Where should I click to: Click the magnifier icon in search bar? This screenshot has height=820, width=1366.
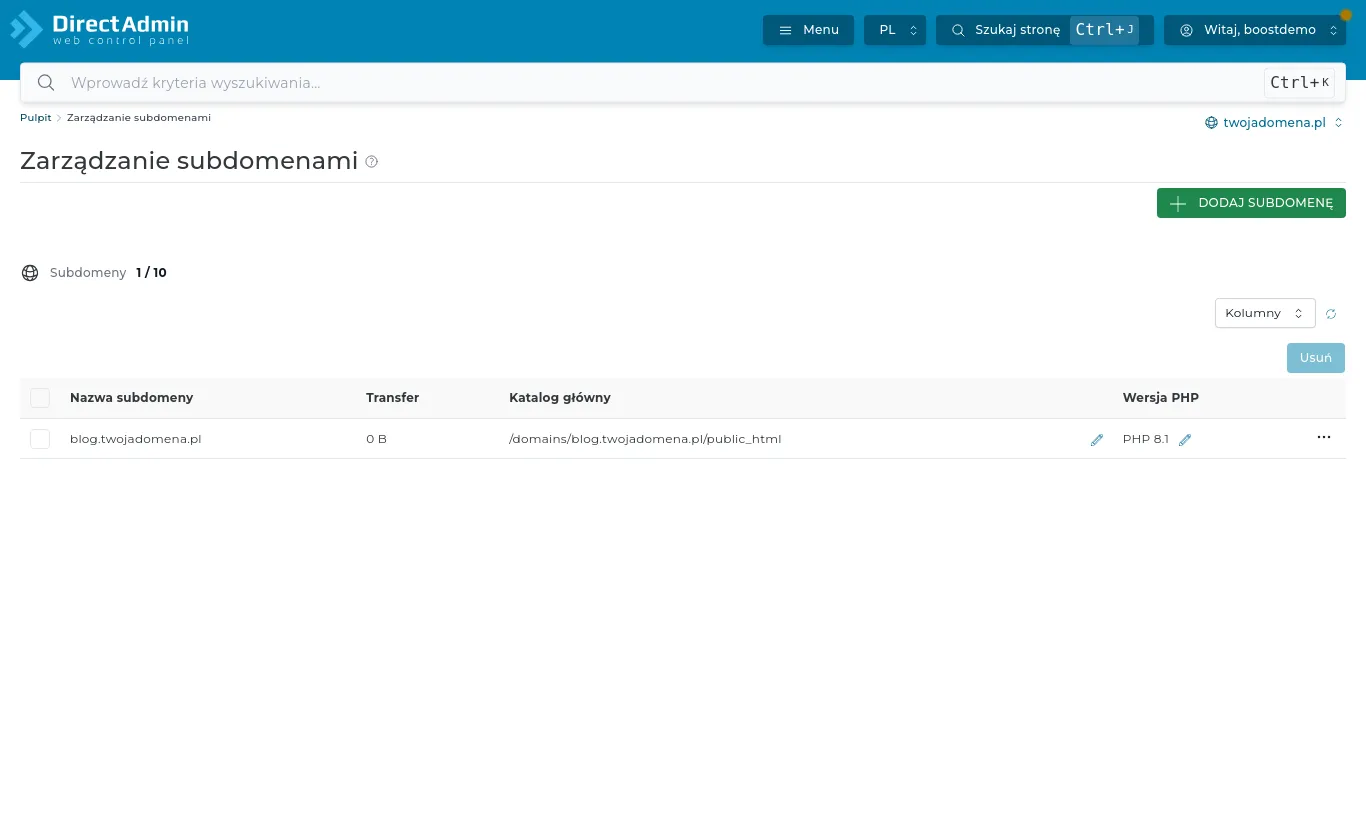pyautogui.click(x=45, y=82)
